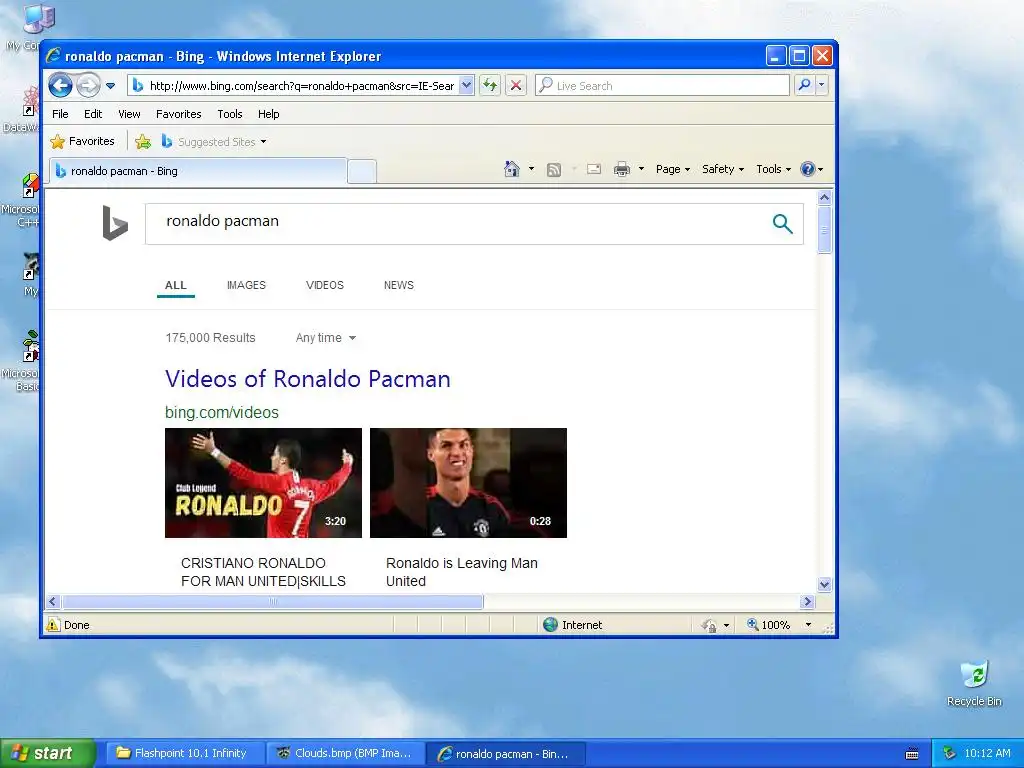The image size is (1024, 768).
Task: Click the 0:28 Ronaldo video thumbnail
Action: 468,483
